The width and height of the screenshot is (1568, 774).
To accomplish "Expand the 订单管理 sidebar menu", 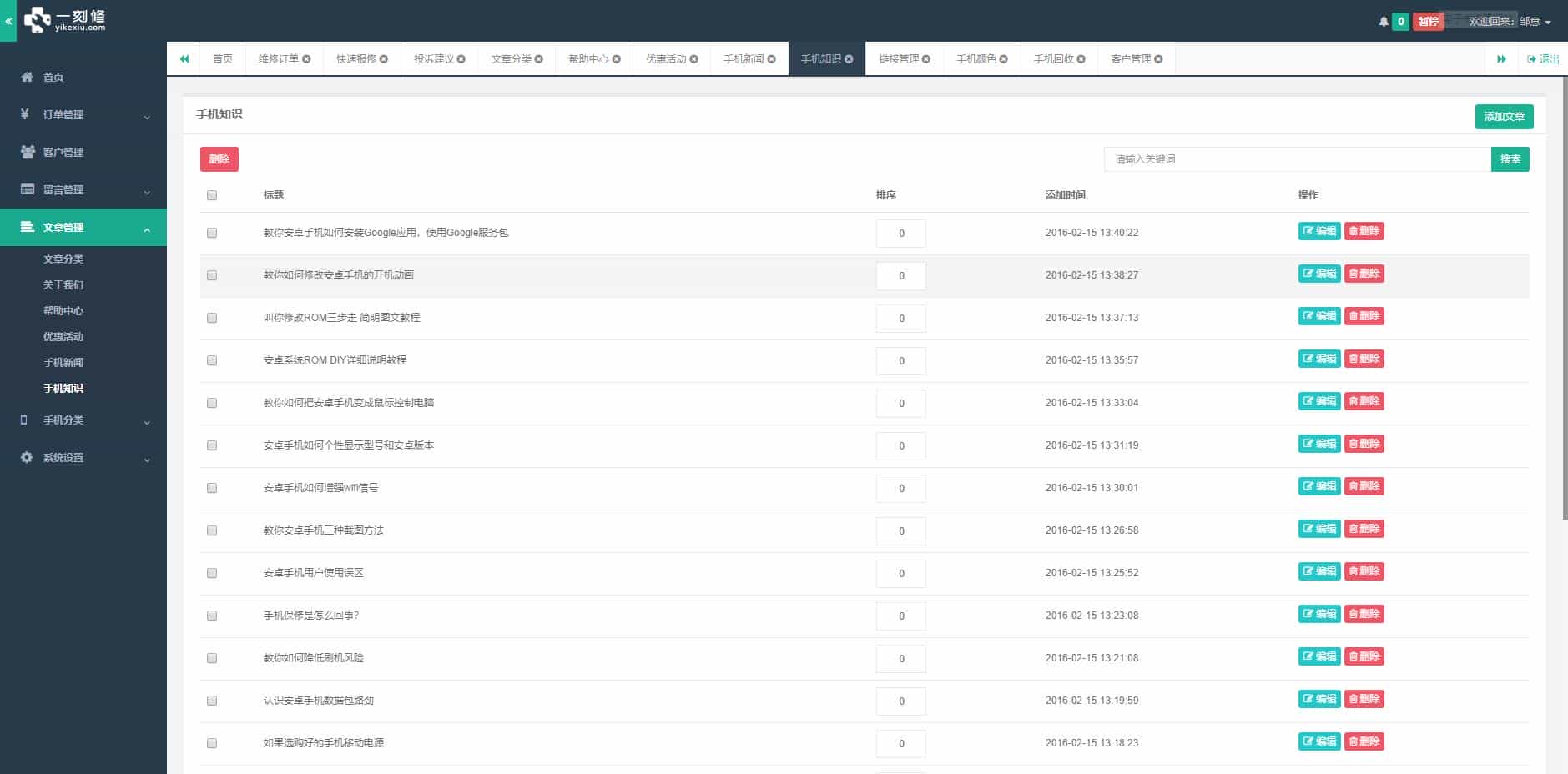I will [x=83, y=114].
